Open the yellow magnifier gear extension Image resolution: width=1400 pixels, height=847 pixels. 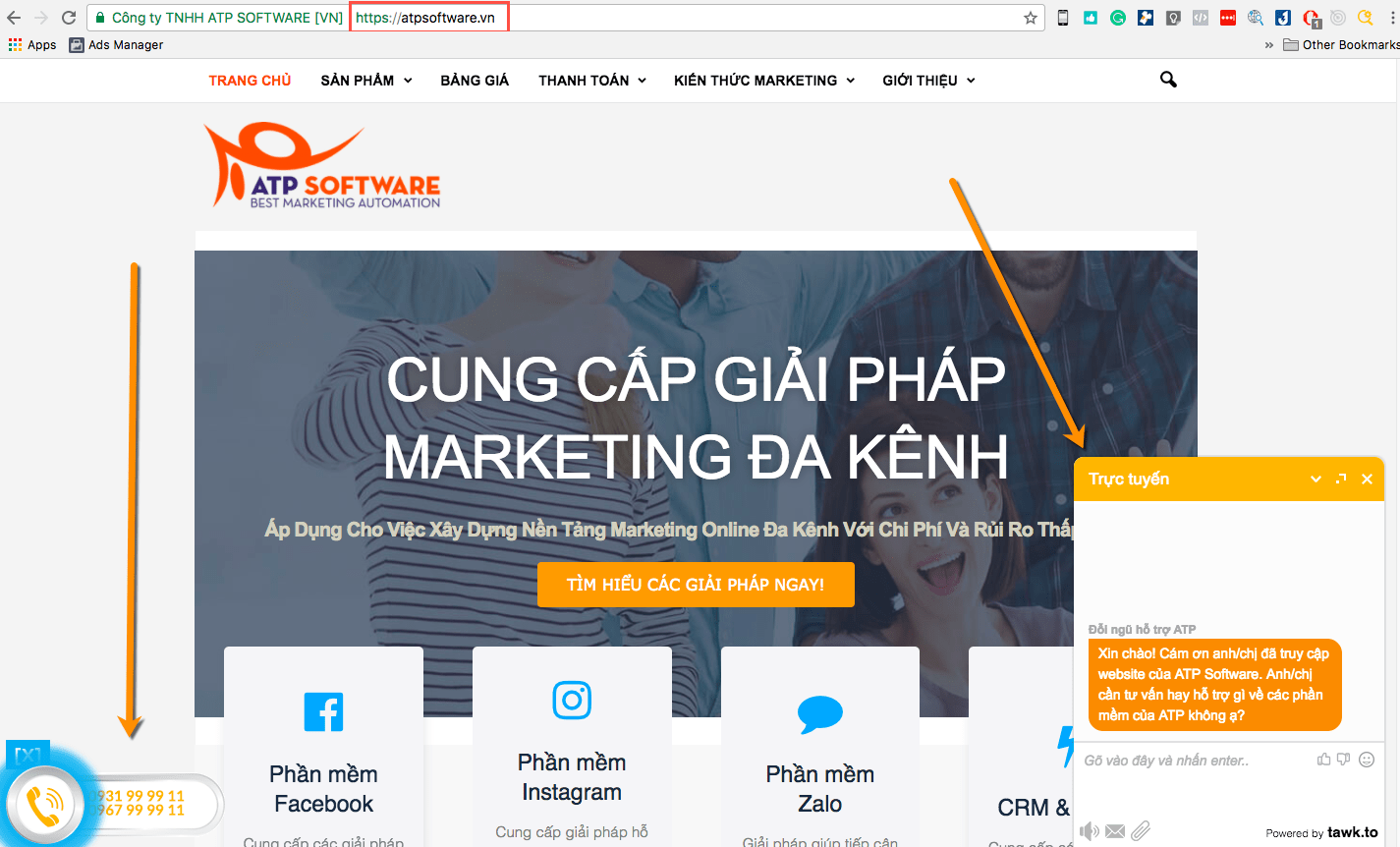(x=1366, y=18)
